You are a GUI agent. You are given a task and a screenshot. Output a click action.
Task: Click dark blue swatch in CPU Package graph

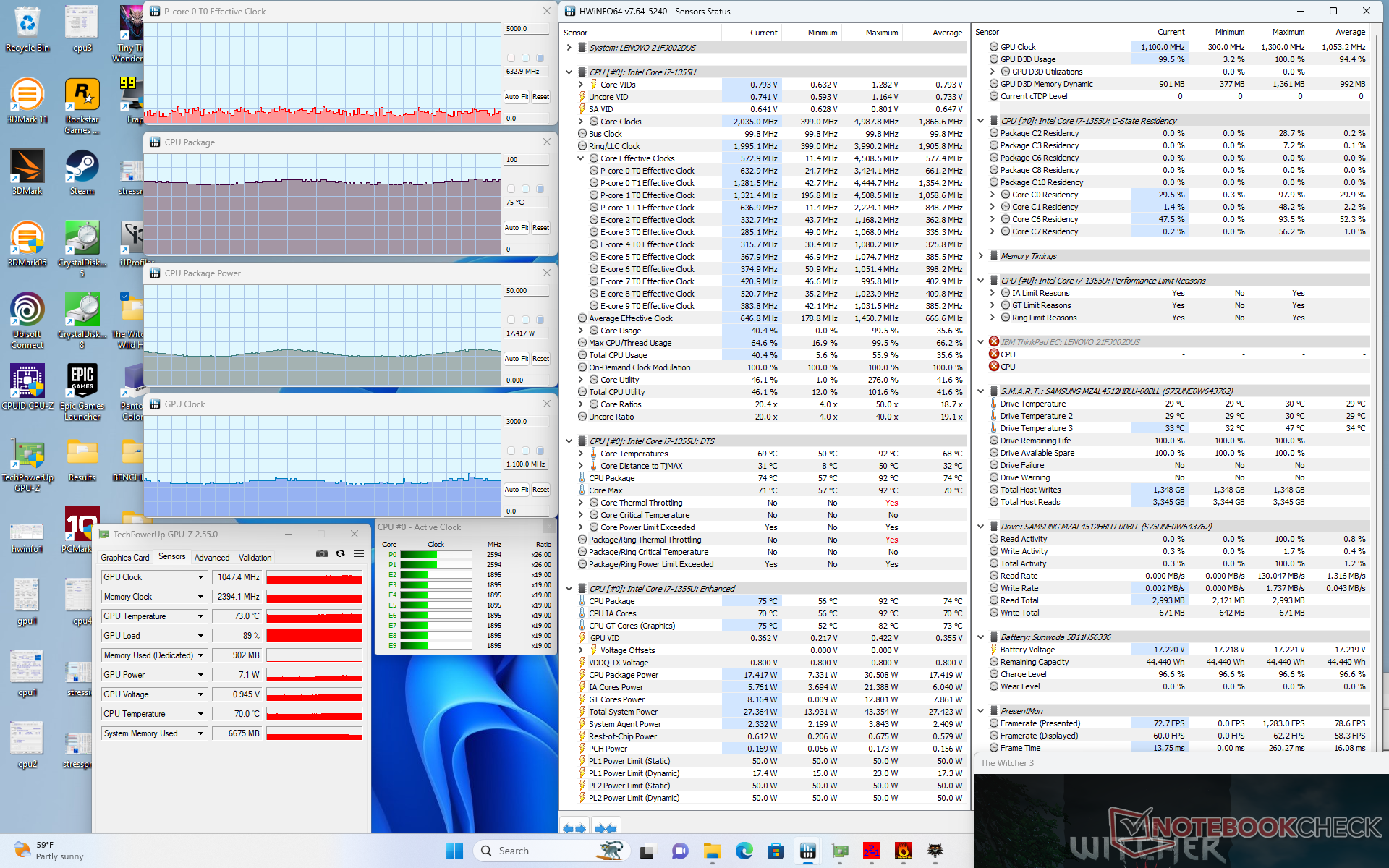(x=540, y=189)
